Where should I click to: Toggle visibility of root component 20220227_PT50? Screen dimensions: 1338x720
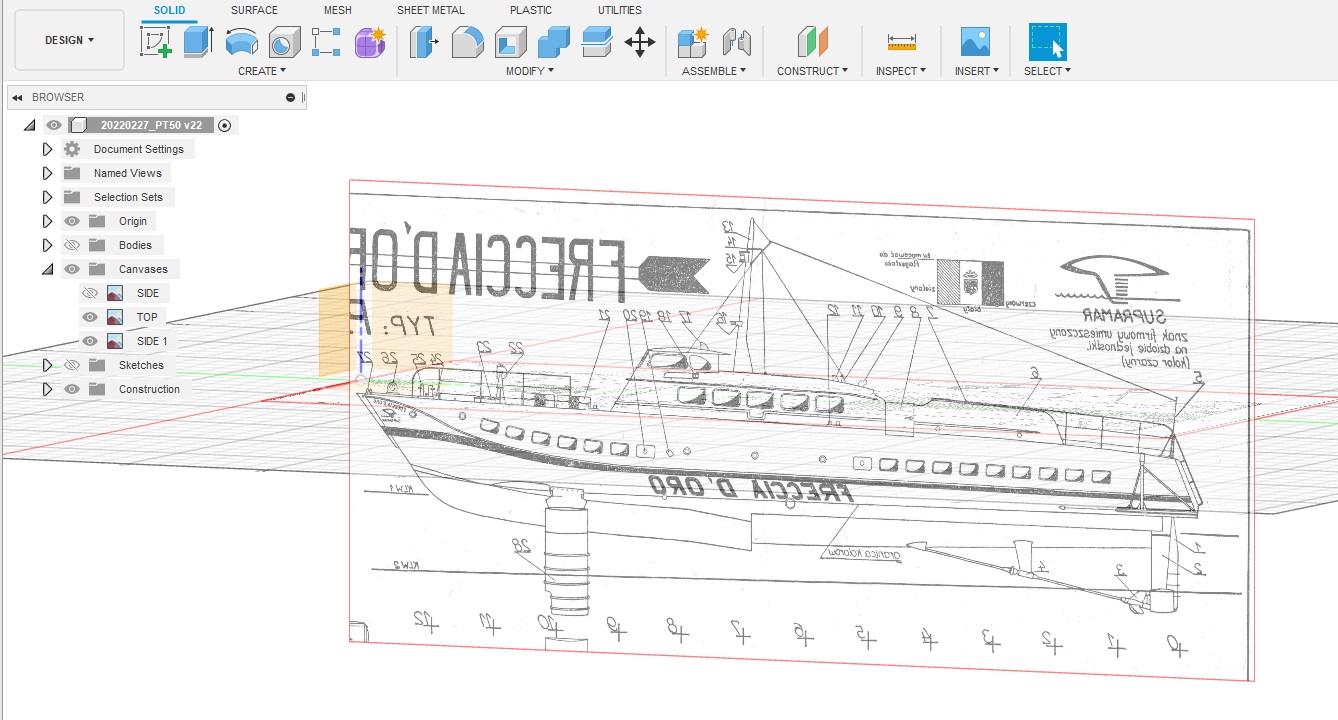coord(54,125)
